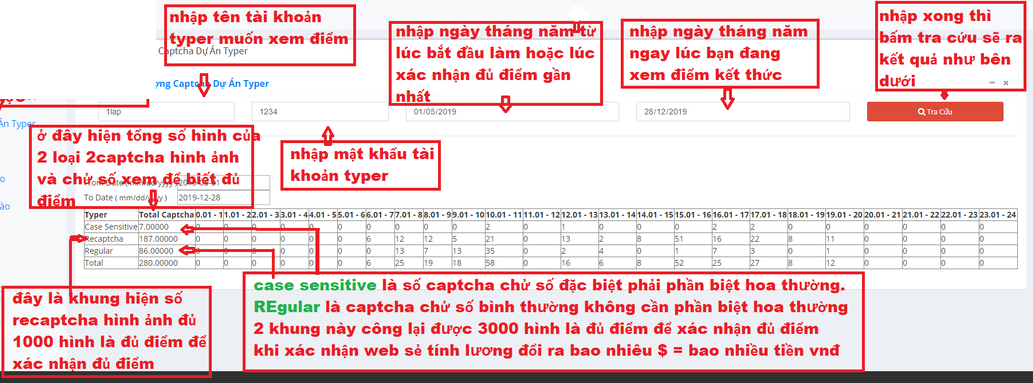This screenshot has height=383, width=1033.
Task: Focus the typer username field containing 1lap
Action: tap(167, 112)
